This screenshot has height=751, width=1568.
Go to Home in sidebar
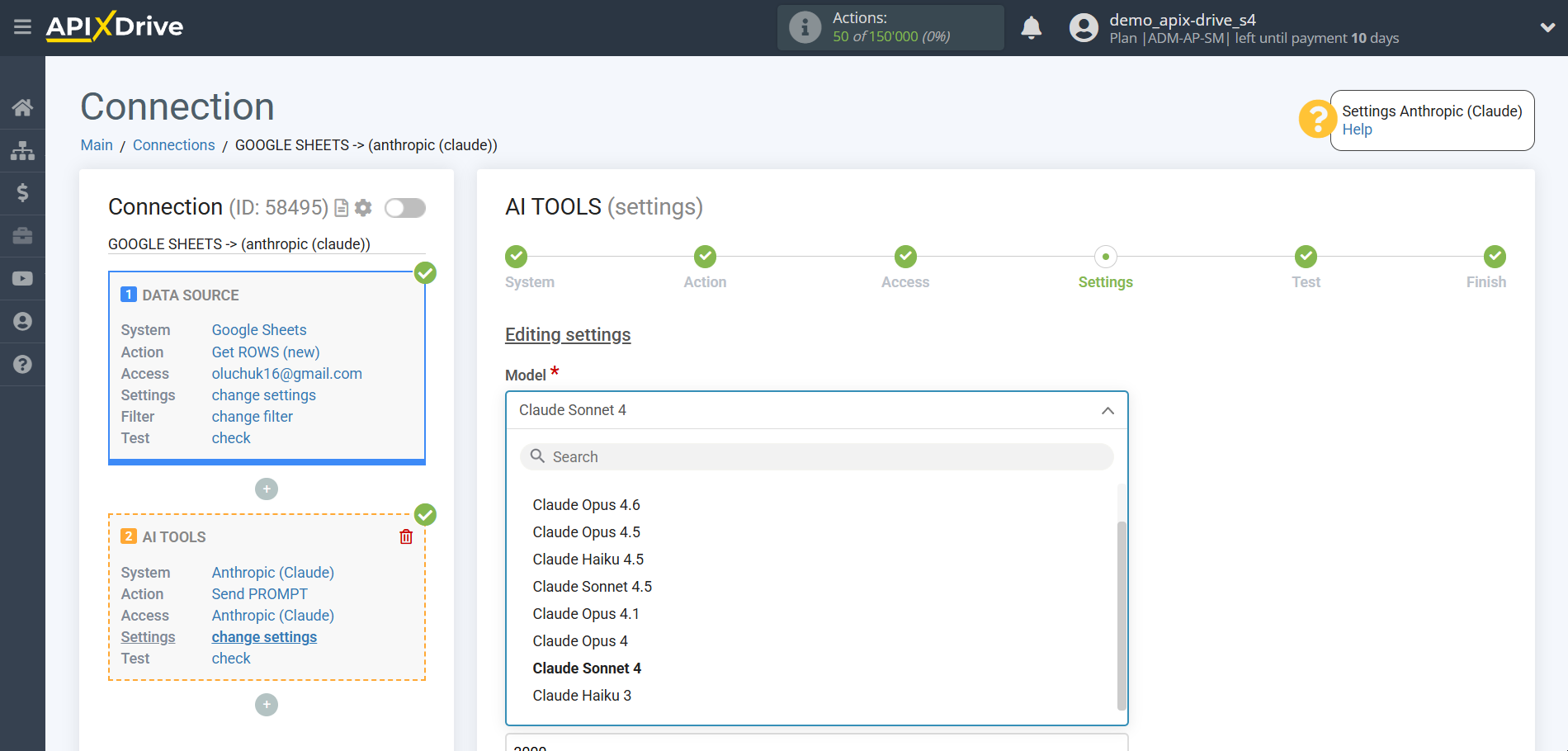(x=22, y=107)
